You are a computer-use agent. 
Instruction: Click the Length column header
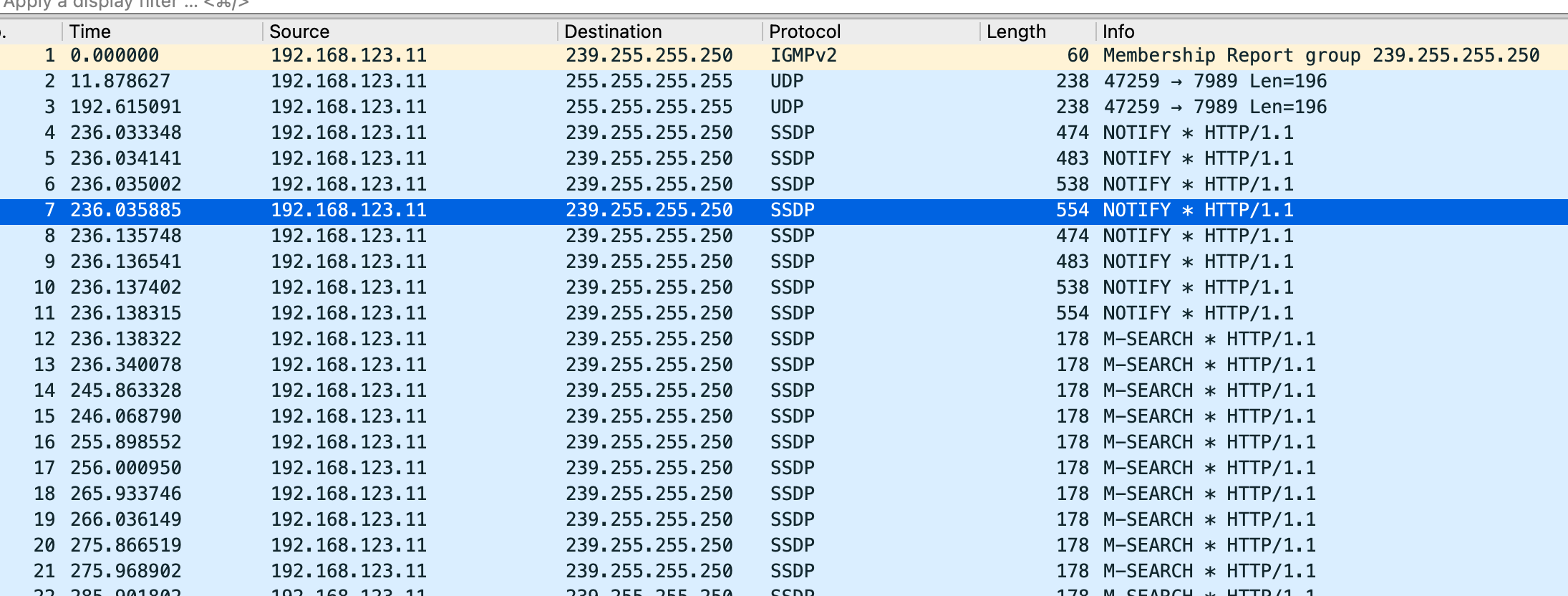[1016, 32]
